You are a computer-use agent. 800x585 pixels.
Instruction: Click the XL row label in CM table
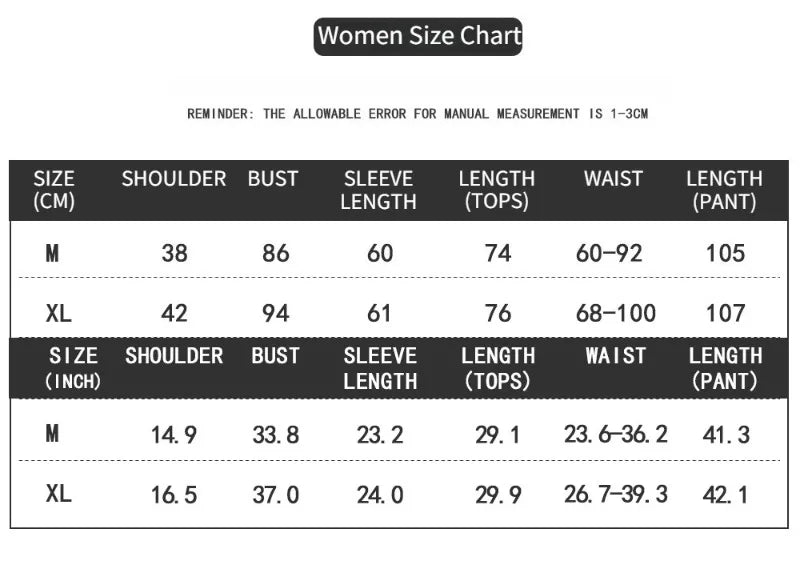(x=59, y=313)
